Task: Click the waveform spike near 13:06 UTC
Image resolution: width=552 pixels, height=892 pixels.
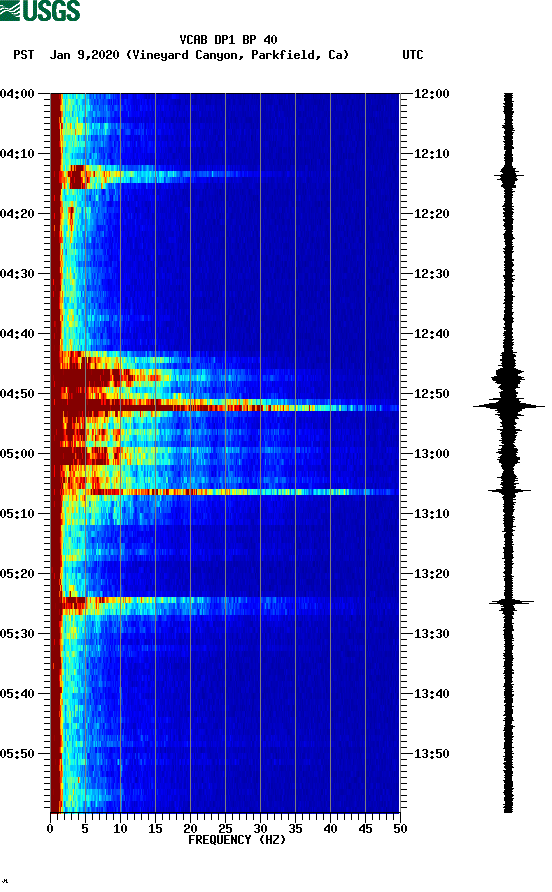Action: [509, 490]
